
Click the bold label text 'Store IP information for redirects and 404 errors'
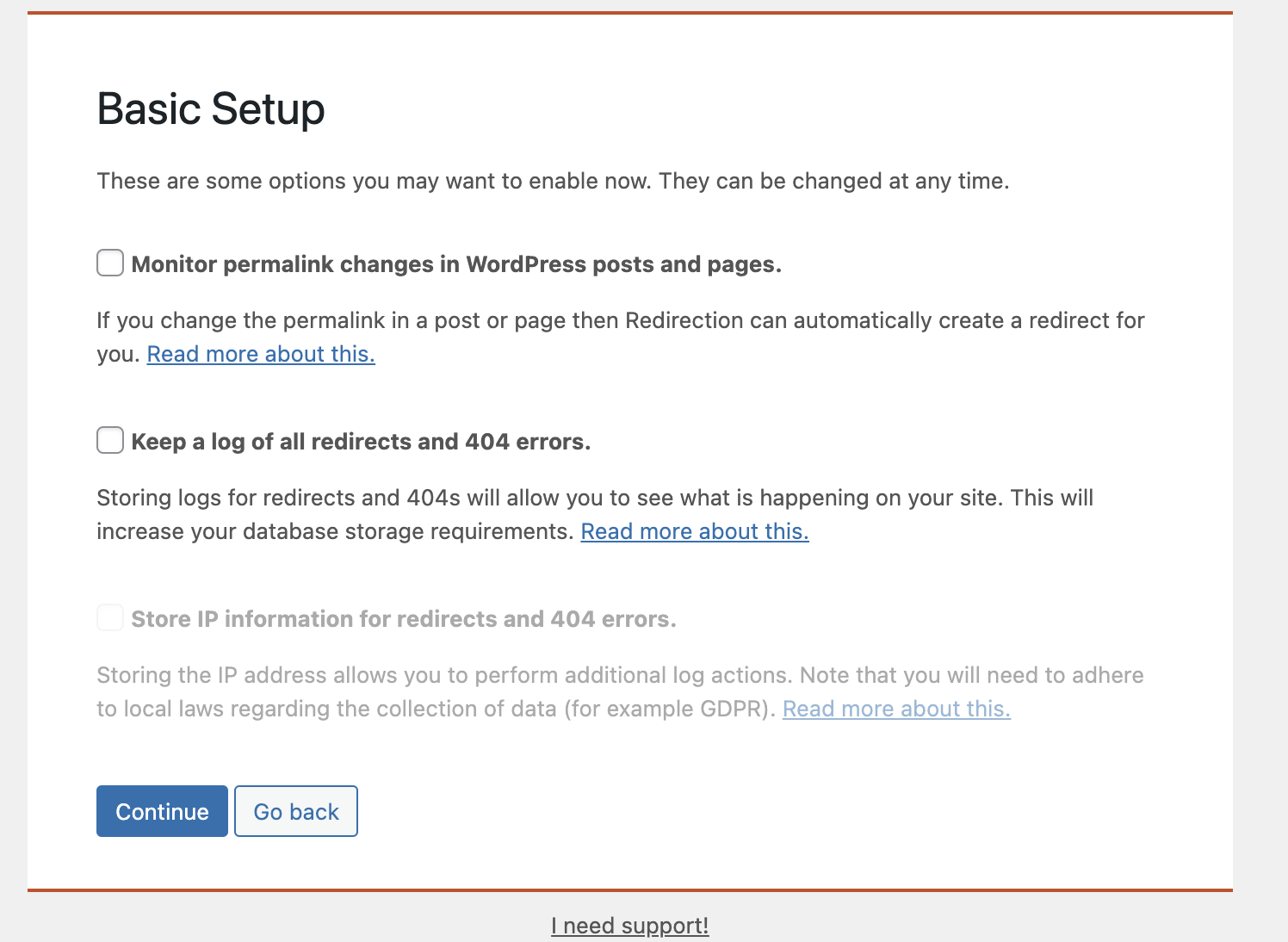pyautogui.click(x=404, y=619)
